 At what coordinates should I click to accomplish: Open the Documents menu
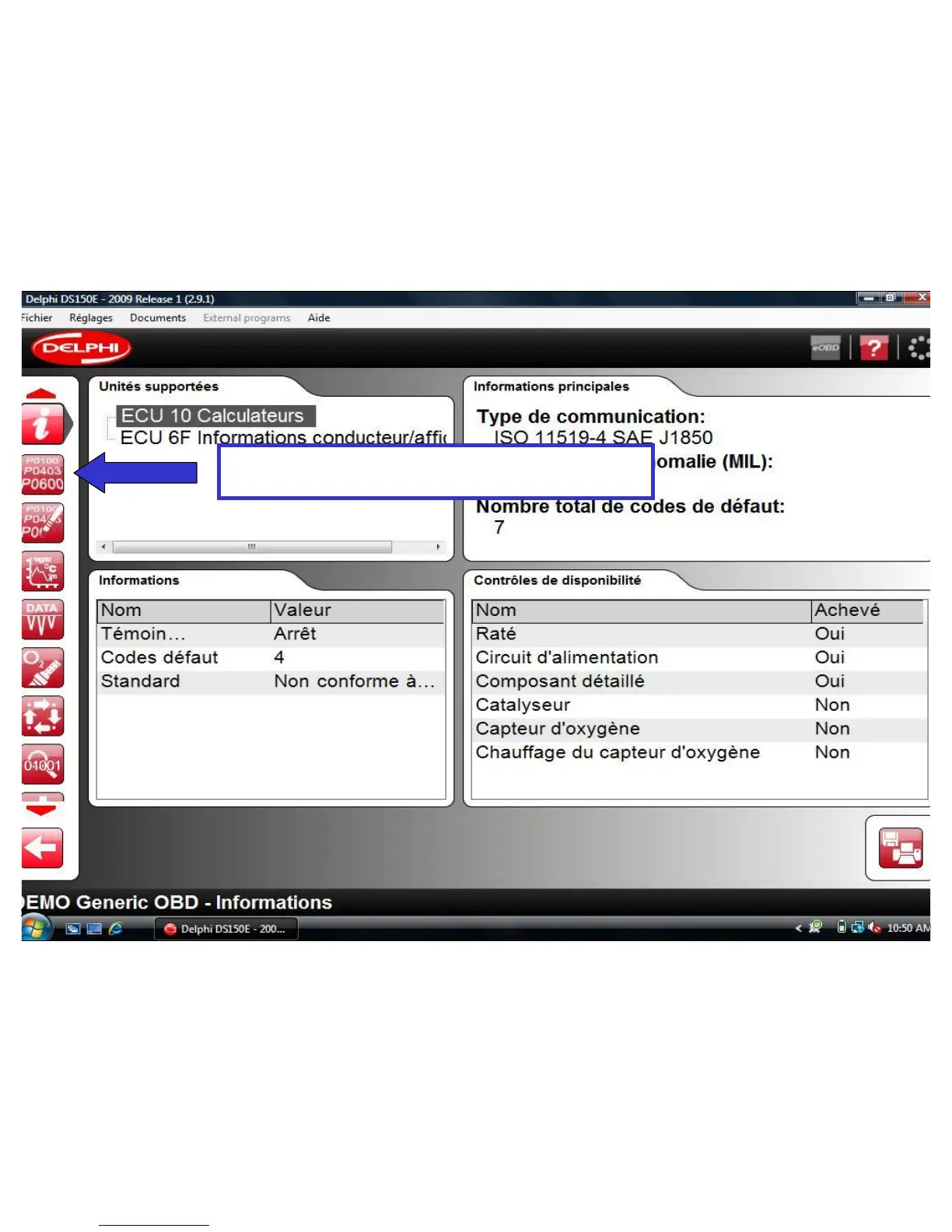158,317
